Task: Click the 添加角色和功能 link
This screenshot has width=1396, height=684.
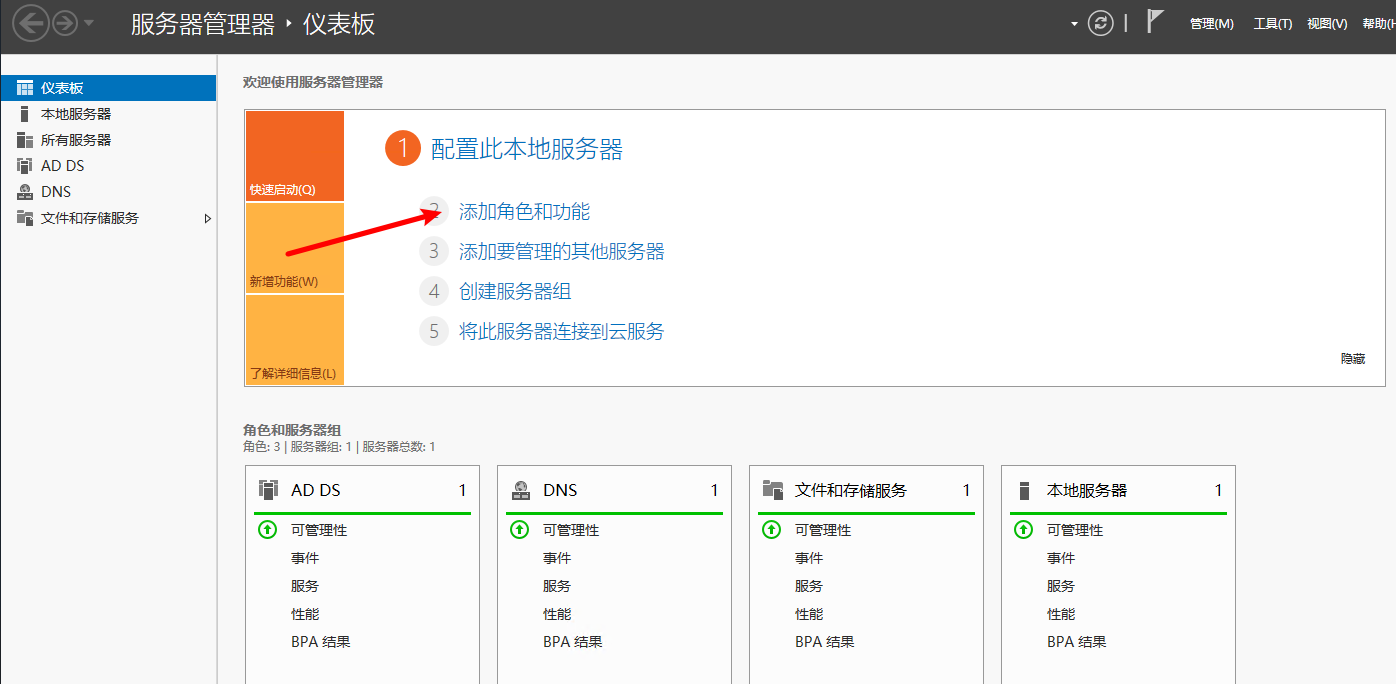Action: pyautogui.click(x=524, y=212)
